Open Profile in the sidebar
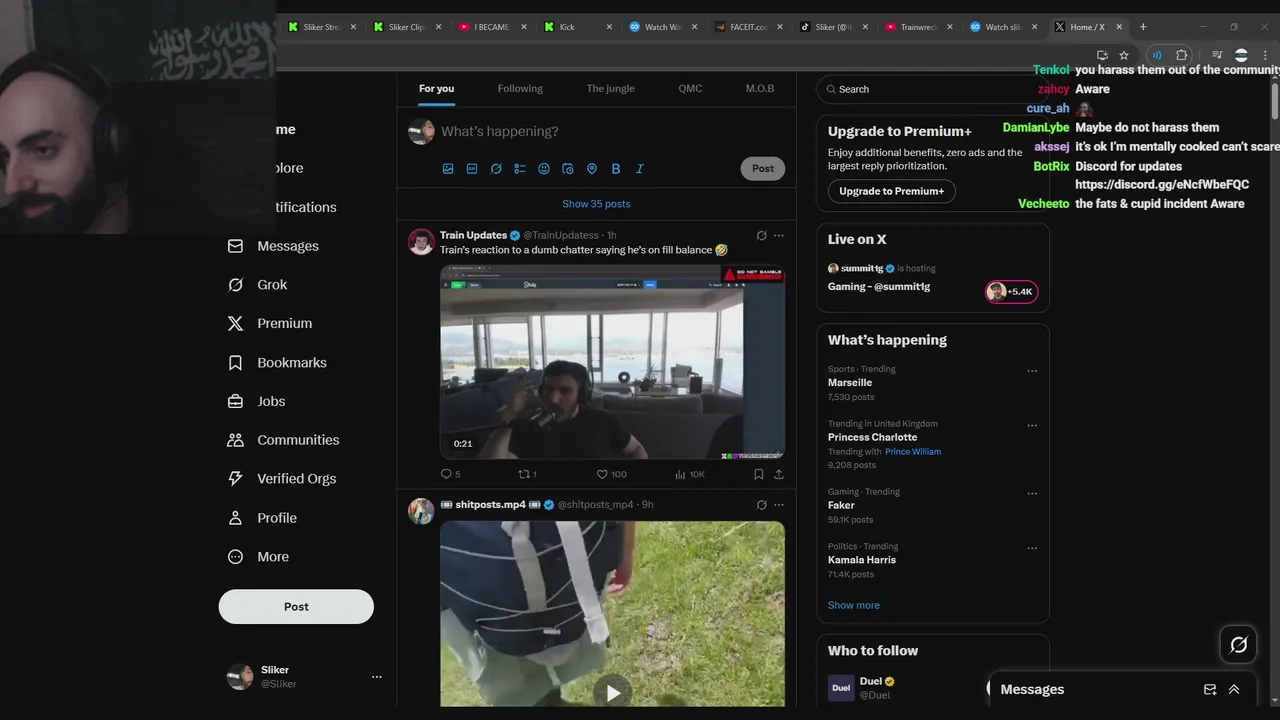Image resolution: width=1280 pixels, height=720 pixels. tap(261, 518)
